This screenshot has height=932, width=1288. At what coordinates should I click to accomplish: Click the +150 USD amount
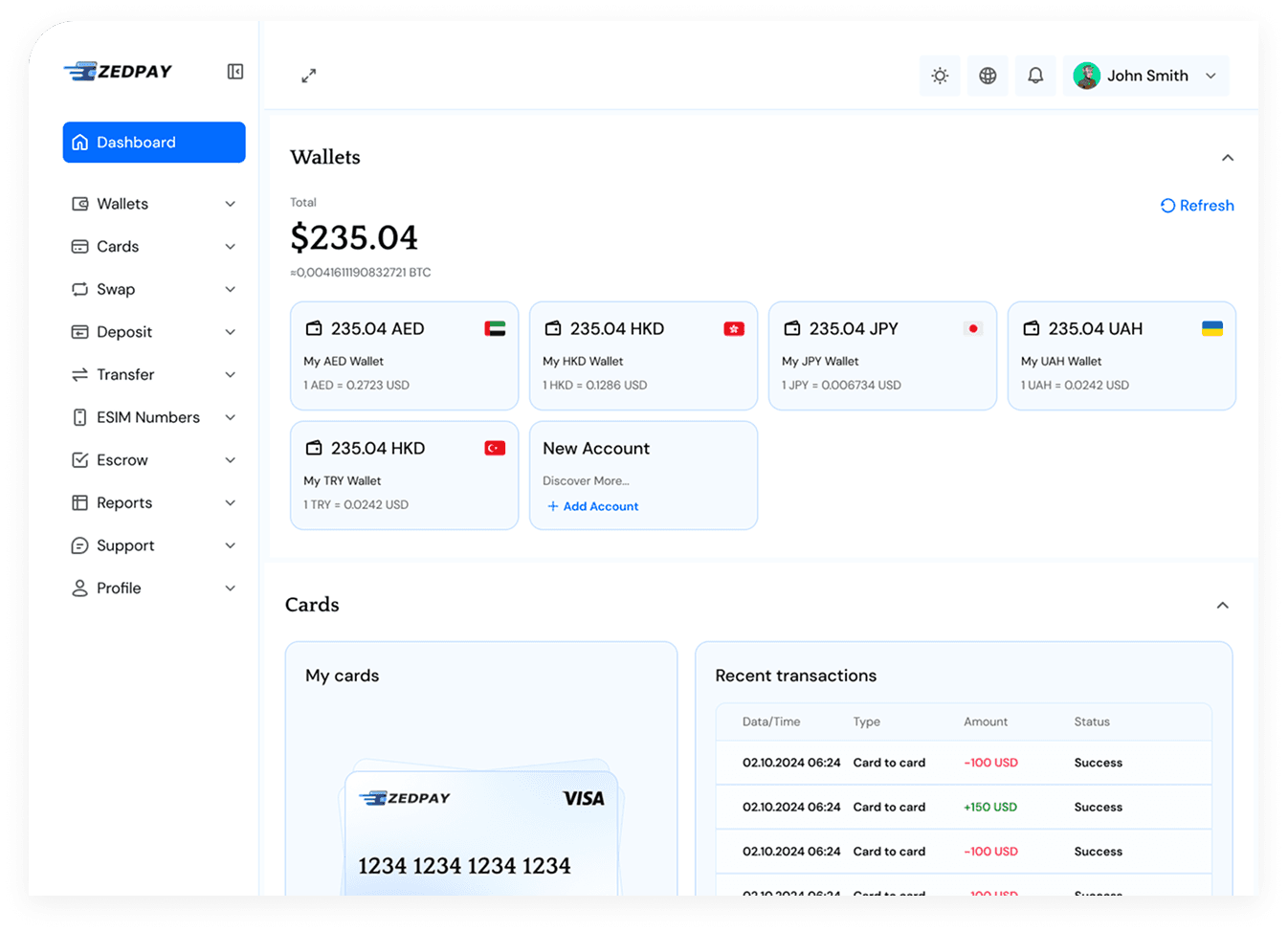coord(990,808)
